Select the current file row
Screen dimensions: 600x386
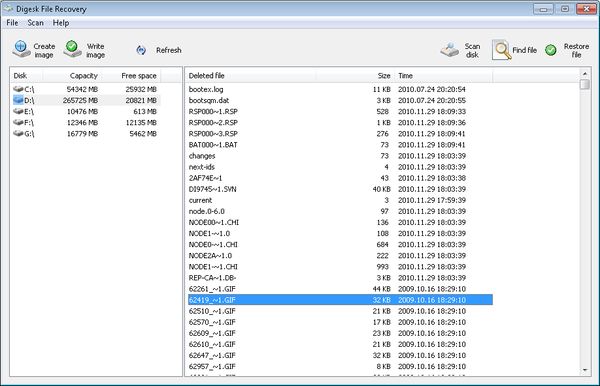coord(340,200)
